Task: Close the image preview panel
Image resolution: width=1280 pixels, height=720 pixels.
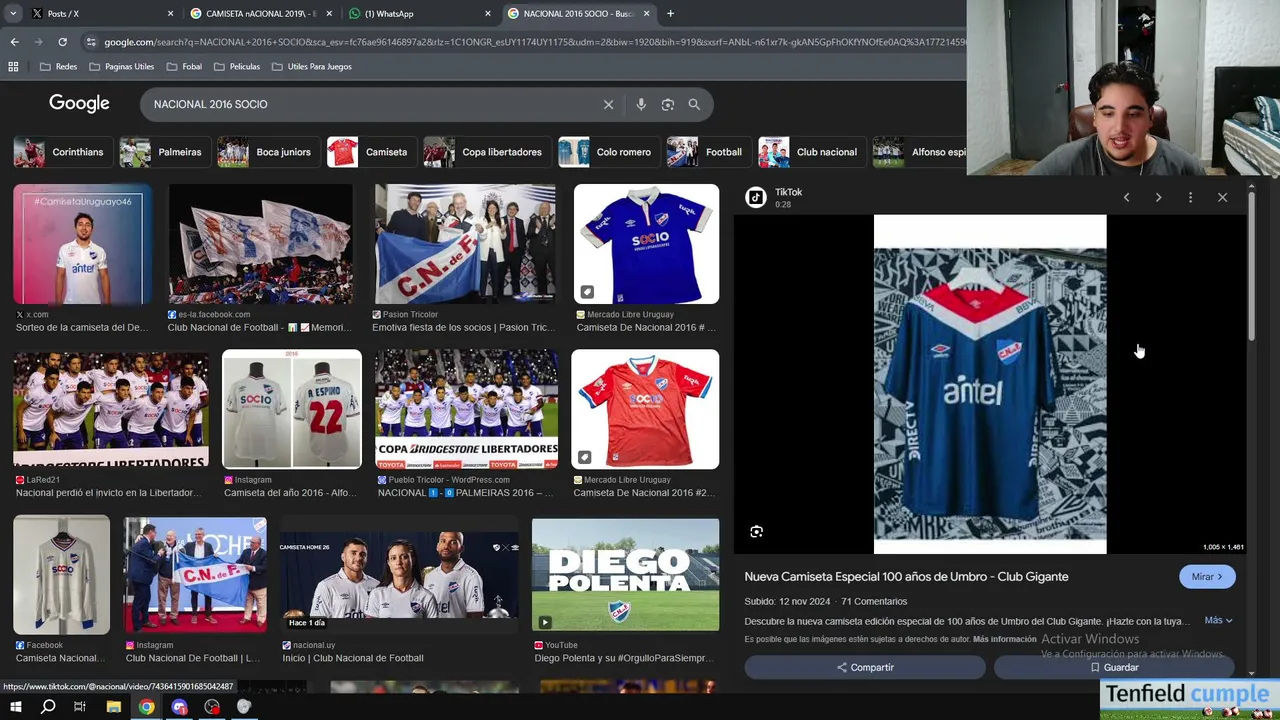Action: 1222,197
